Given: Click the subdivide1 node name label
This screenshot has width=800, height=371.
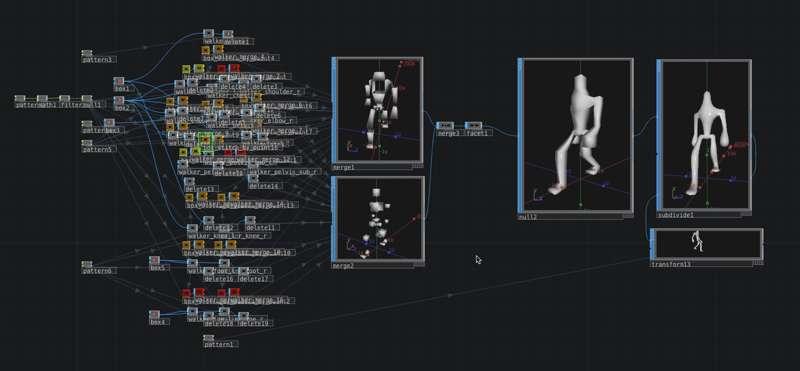Looking at the screenshot, I should (x=676, y=215).
